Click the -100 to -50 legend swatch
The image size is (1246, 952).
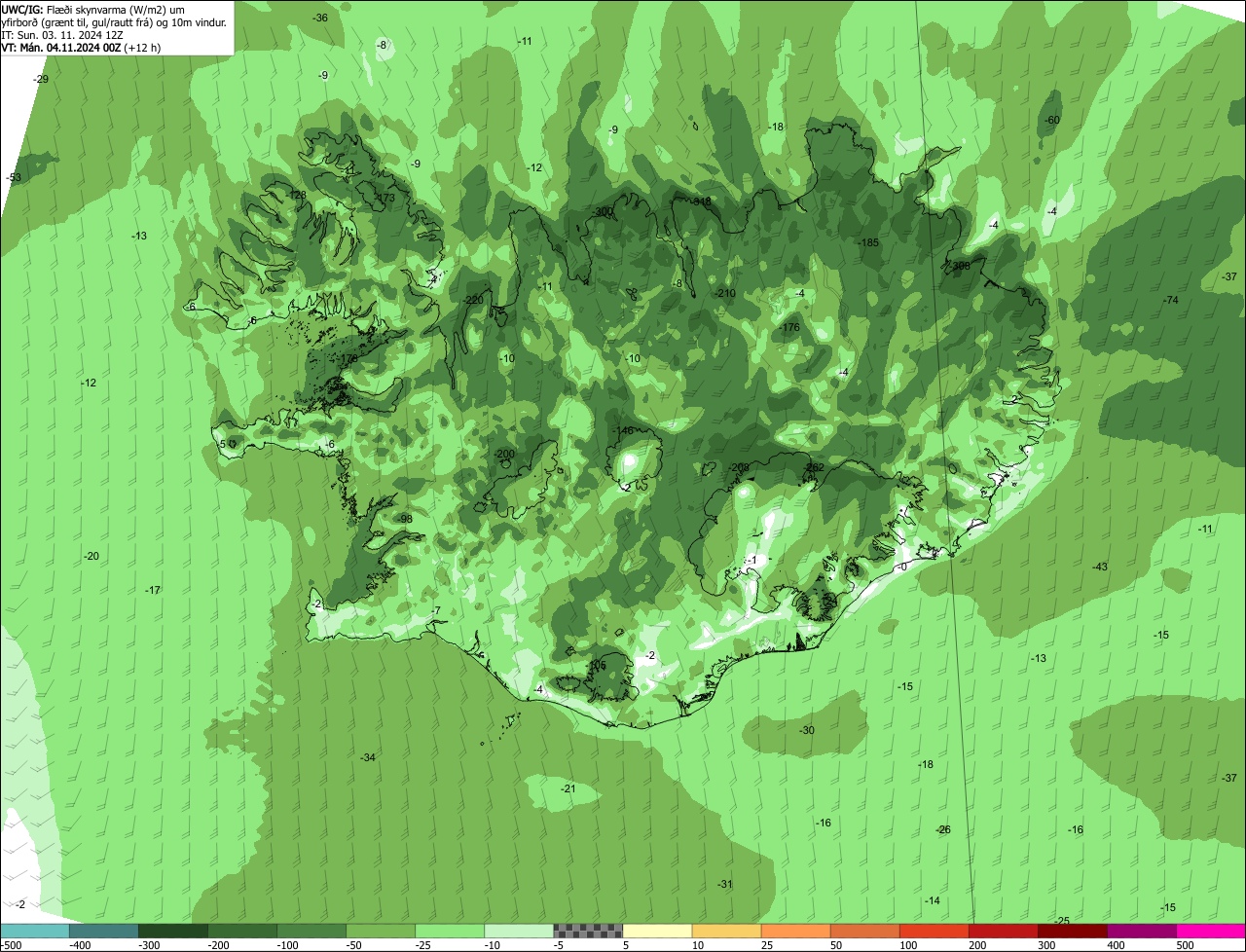pyautogui.click(x=311, y=931)
